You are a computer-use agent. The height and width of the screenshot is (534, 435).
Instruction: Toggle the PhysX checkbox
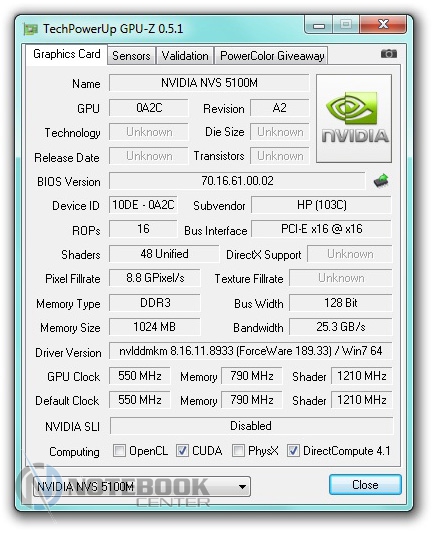(x=238, y=451)
